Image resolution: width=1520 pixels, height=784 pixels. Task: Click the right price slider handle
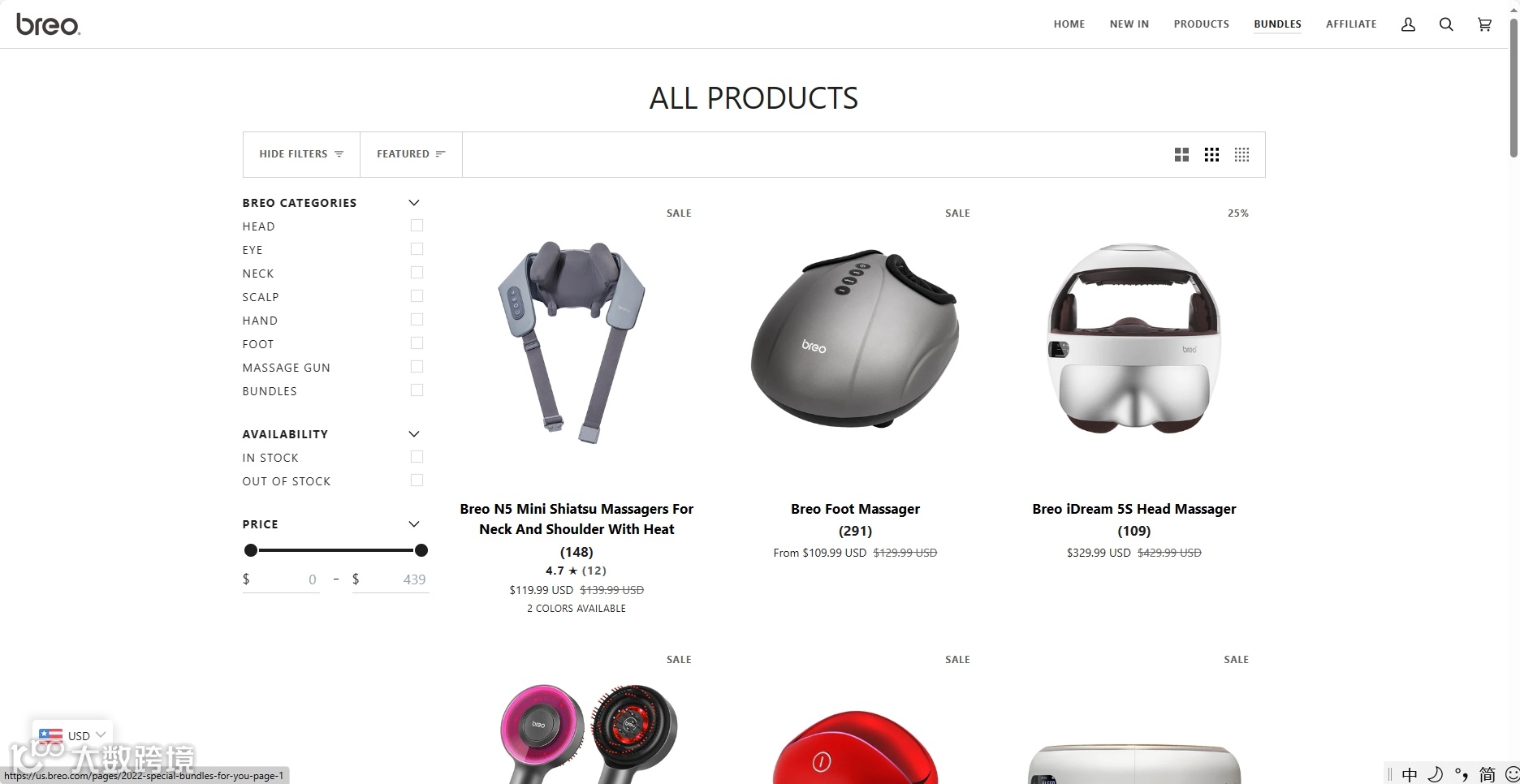pyautogui.click(x=421, y=550)
